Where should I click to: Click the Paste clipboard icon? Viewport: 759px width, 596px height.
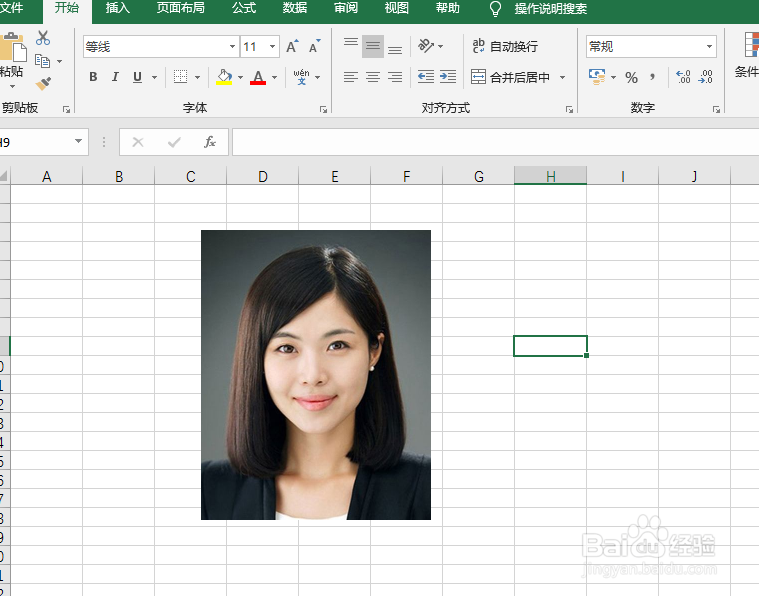[x=13, y=48]
